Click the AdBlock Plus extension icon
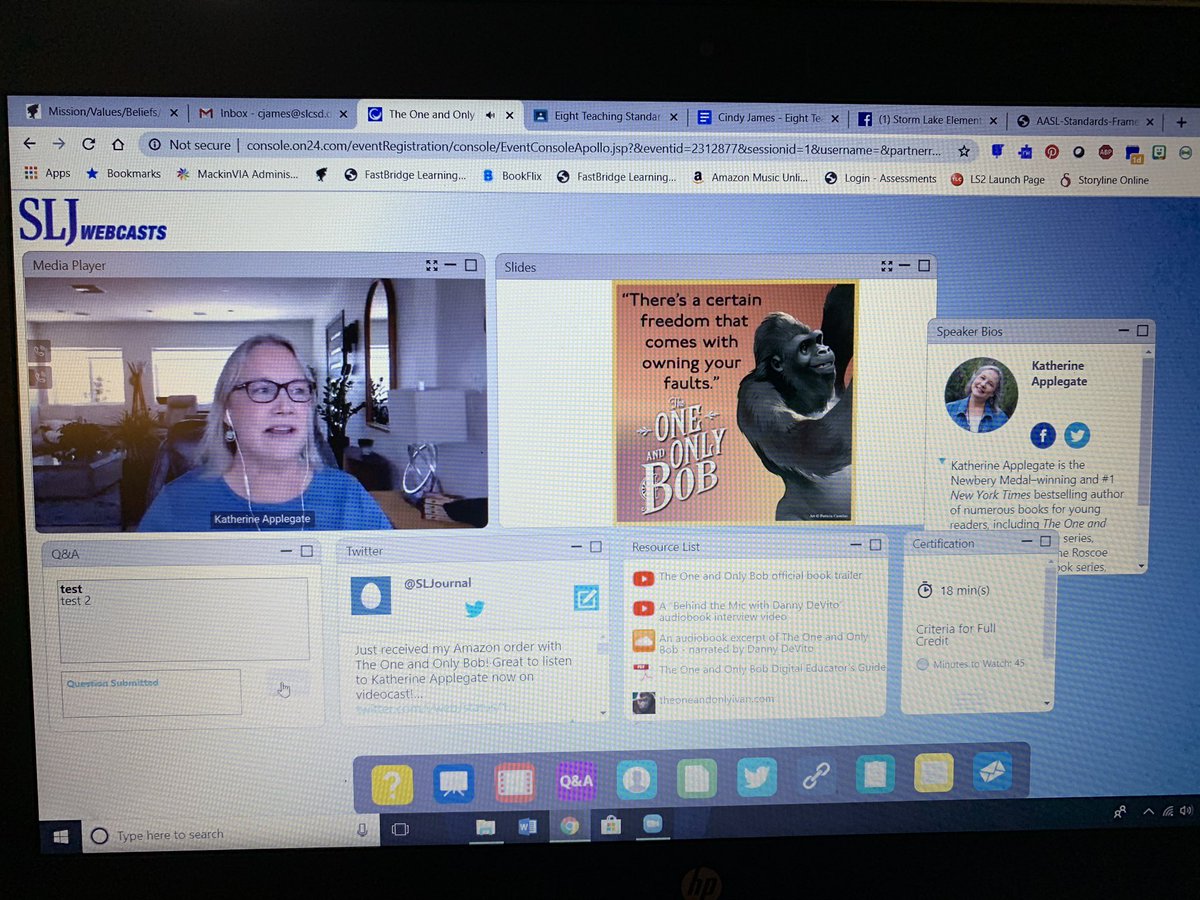The image size is (1200, 900). point(1106,153)
